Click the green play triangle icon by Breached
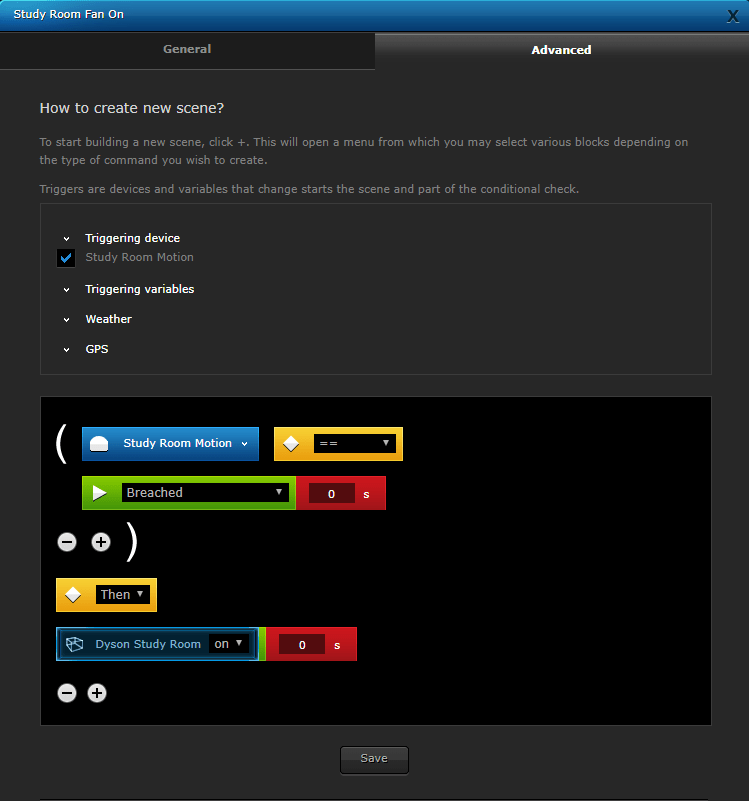This screenshot has height=801, width=749. (x=99, y=493)
